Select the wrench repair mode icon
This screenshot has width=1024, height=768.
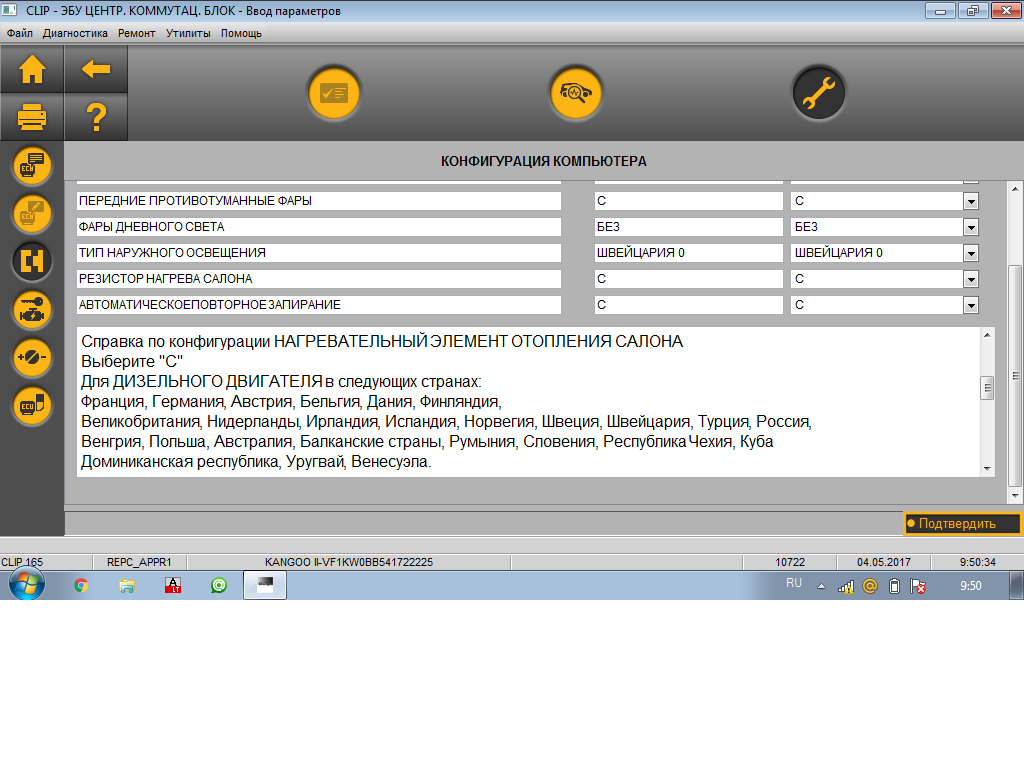[818, 93]
